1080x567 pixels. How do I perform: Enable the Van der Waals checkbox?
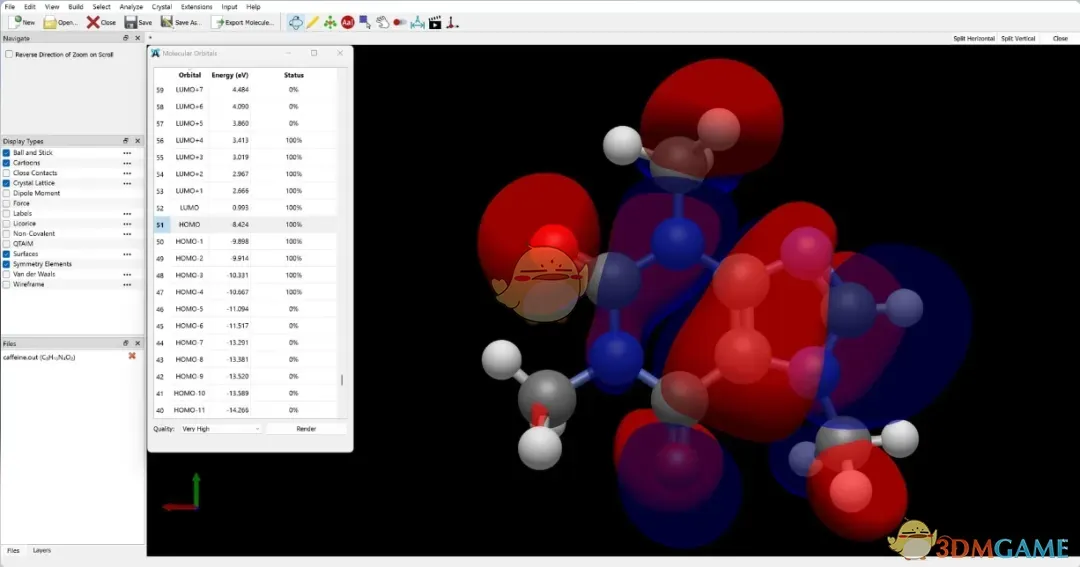7,274
